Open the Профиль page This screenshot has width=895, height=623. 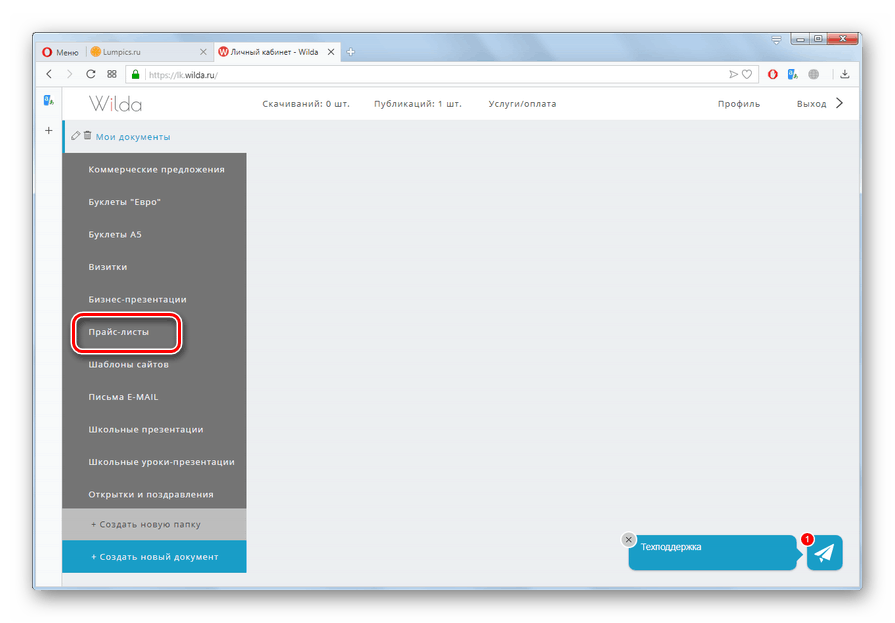click(x=739, y=104)
